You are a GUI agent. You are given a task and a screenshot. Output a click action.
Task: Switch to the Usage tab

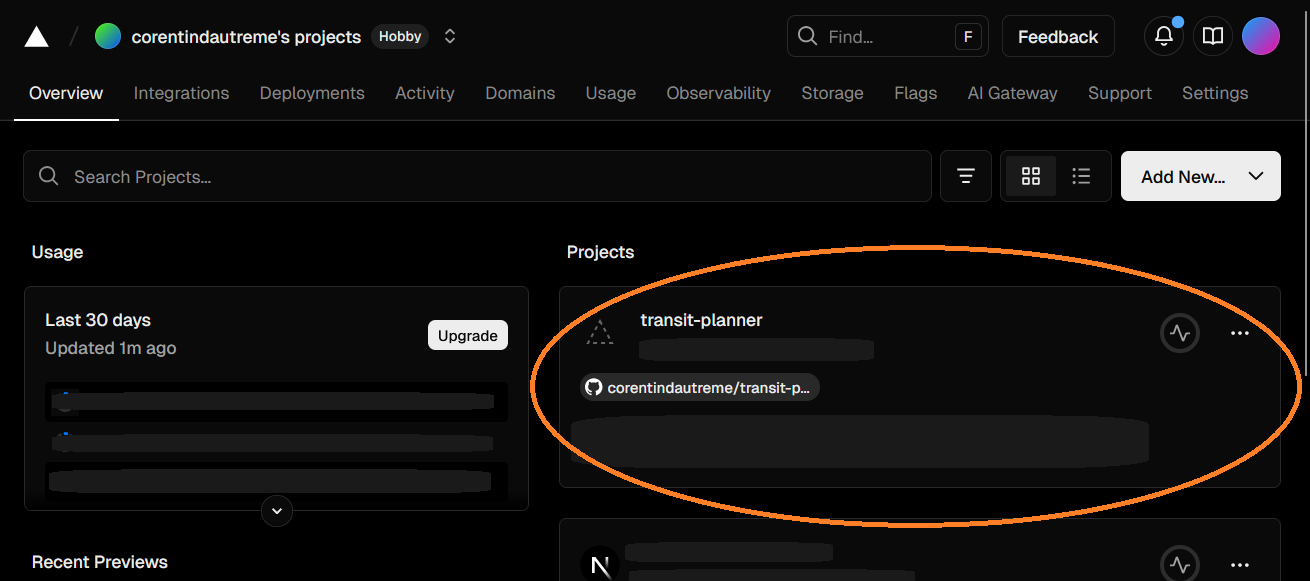pyautogui.click(x=611, y=93)
